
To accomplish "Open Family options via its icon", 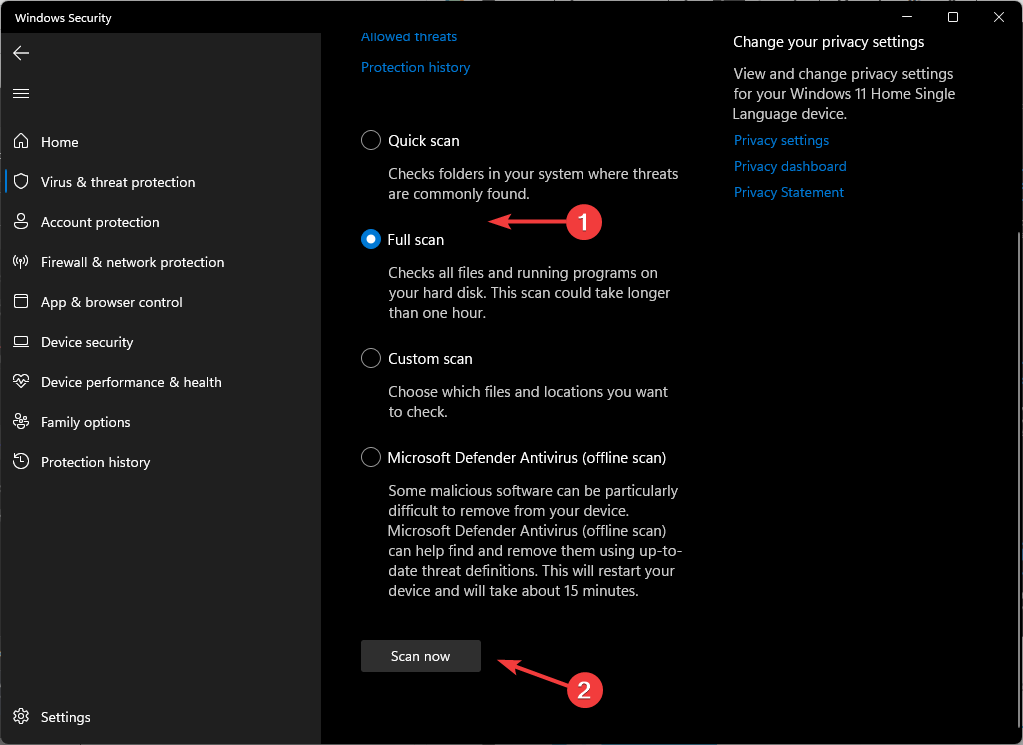I will [20, 422].
